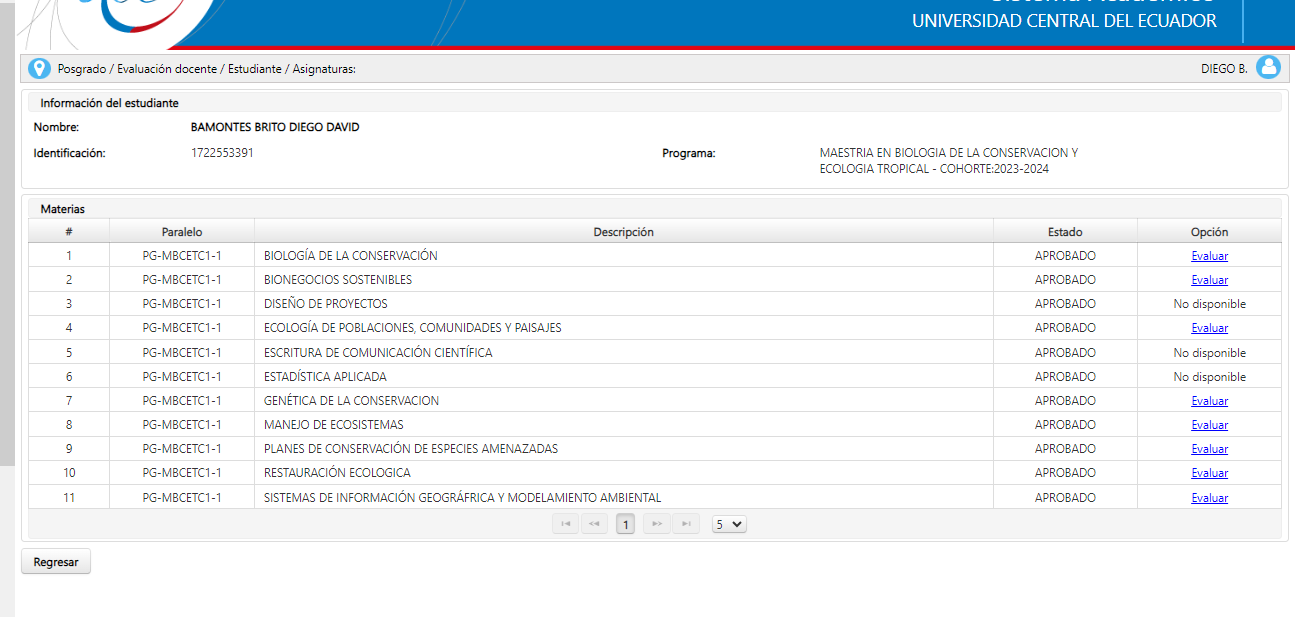Screen dimensions: 1295x617
Task: Click row number 11 cell
Action: [69, 497]
